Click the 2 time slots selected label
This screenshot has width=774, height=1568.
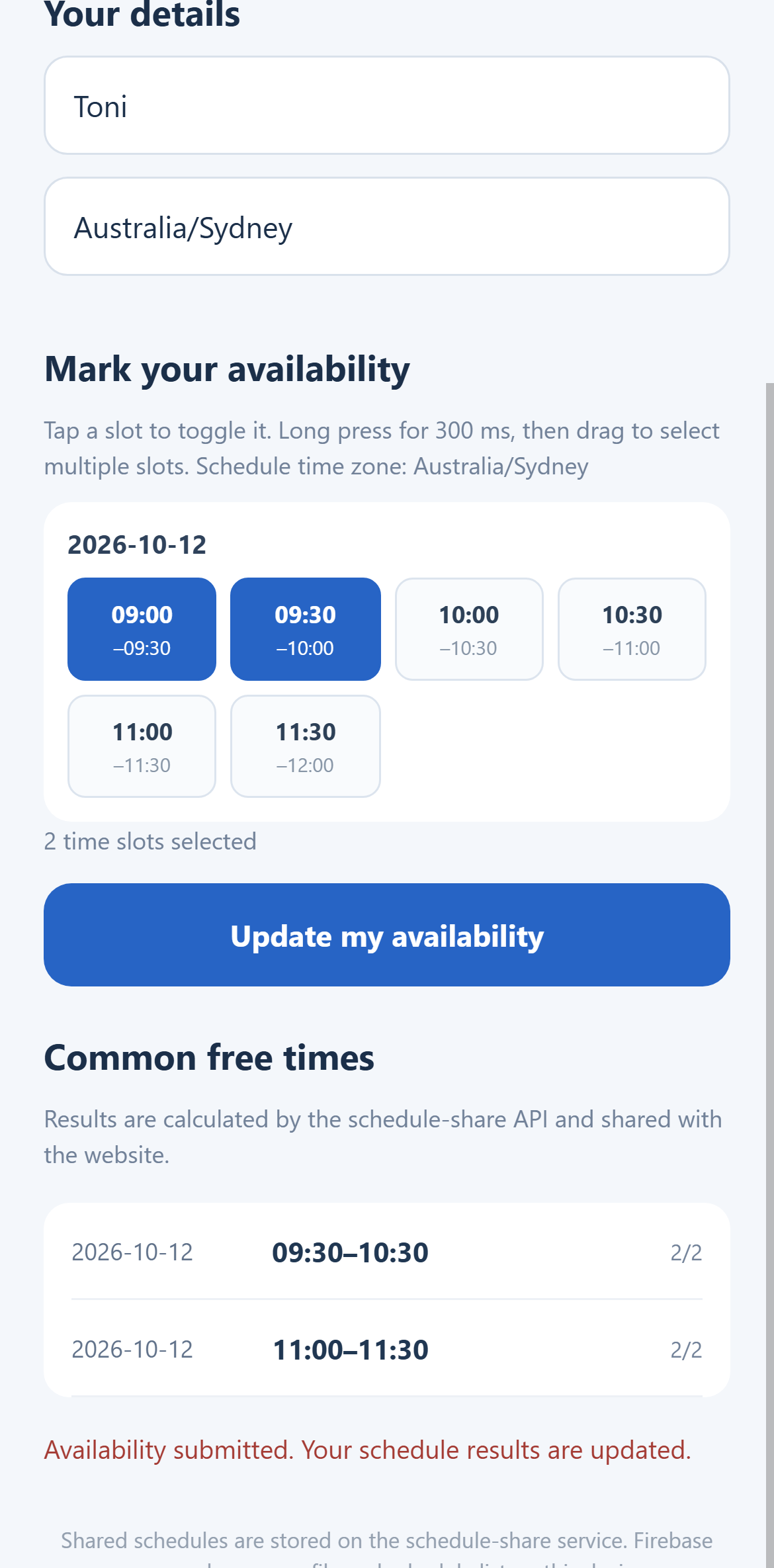[150, 842]
